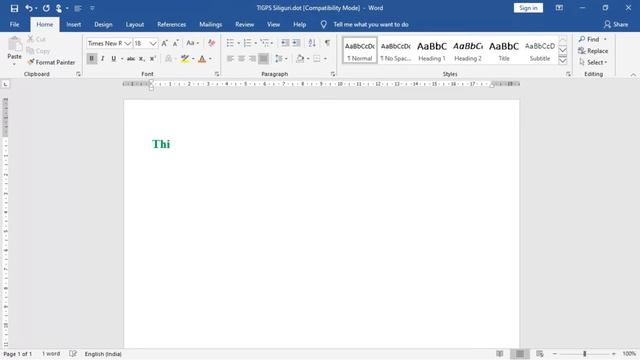This screenshot has width=640, height=360.
Task: Save the document with the Save icon
Action: 14,8
